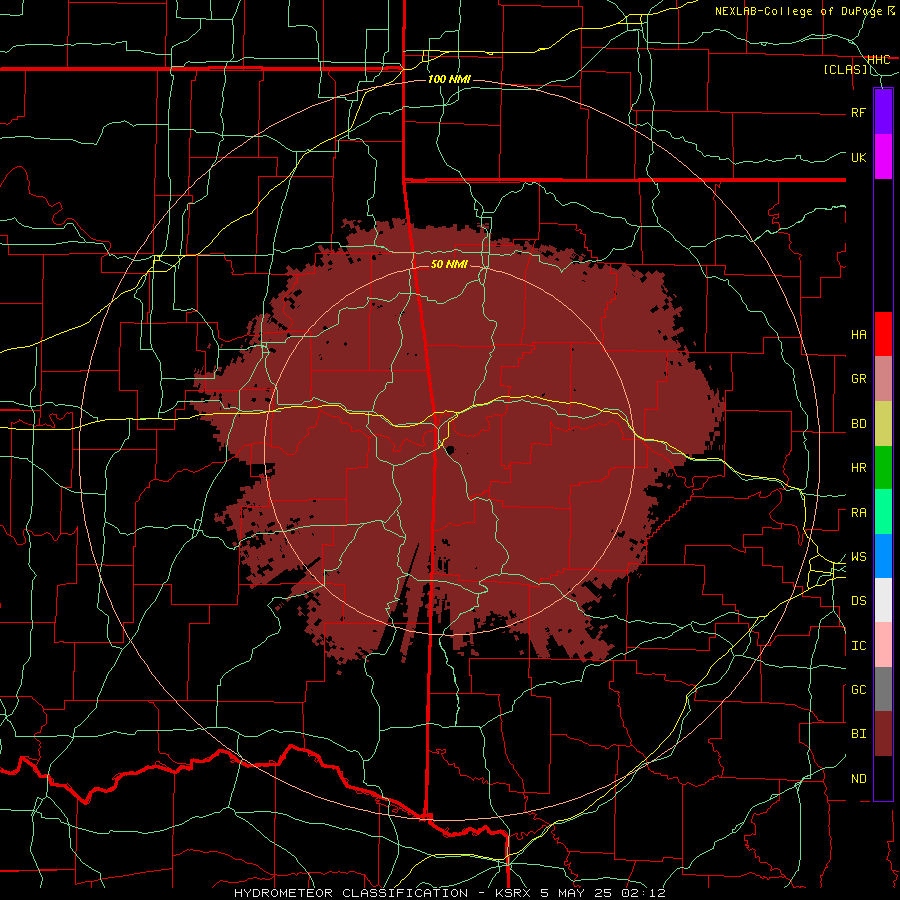Select the HA legend label
Screen dimensions: 900x900
[858, 335]
